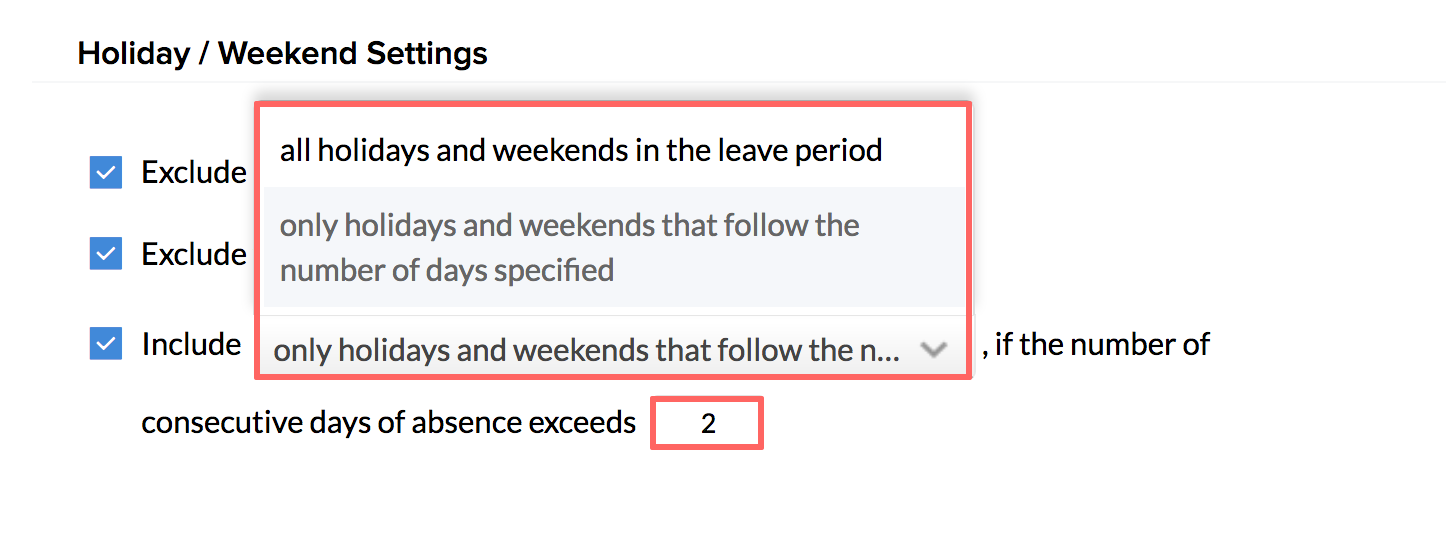1446x540 pixels.
Task: Click the 'Include' label text
Action: click(x=191, y=344)
